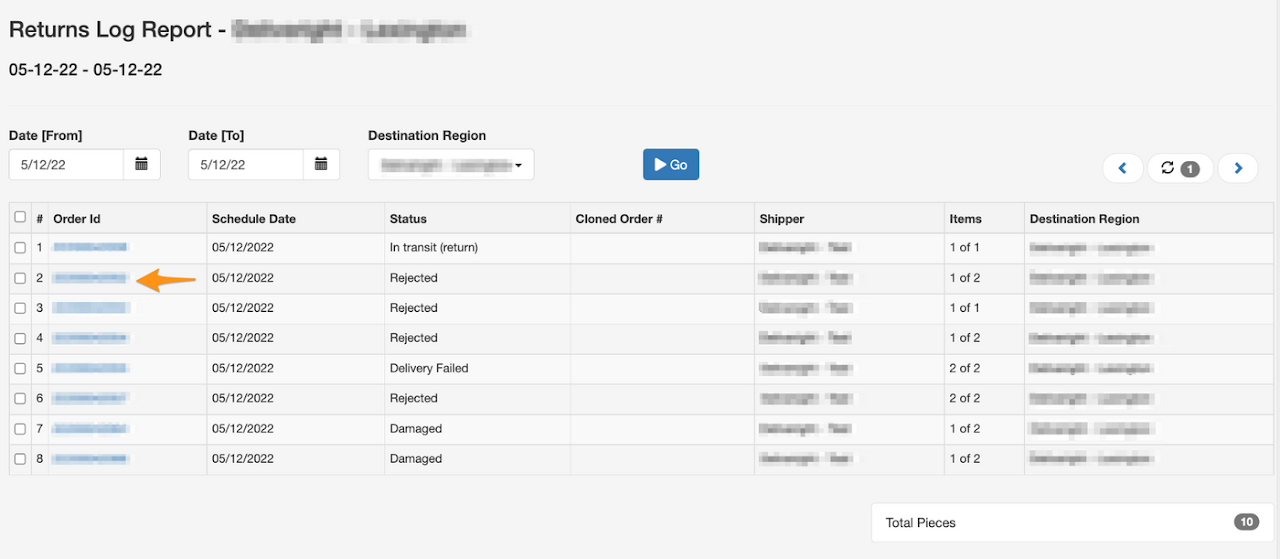This screenshot has width=1280, height=559.
Task: Open the Order Id link in row 1
Action: [90, 247]
